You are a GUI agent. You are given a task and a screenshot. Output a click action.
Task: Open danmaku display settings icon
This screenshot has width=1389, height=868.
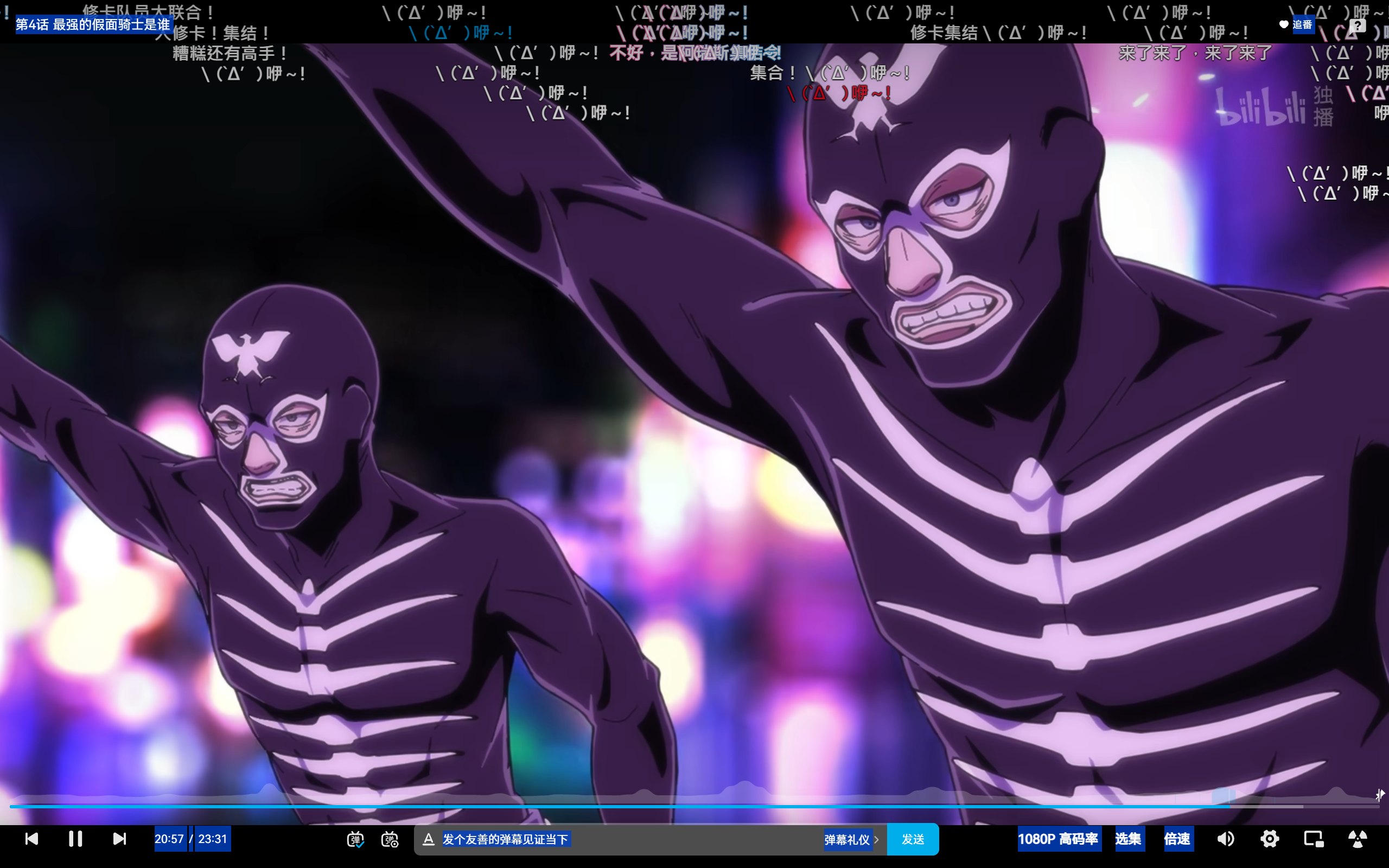click(x=390, y=839)
